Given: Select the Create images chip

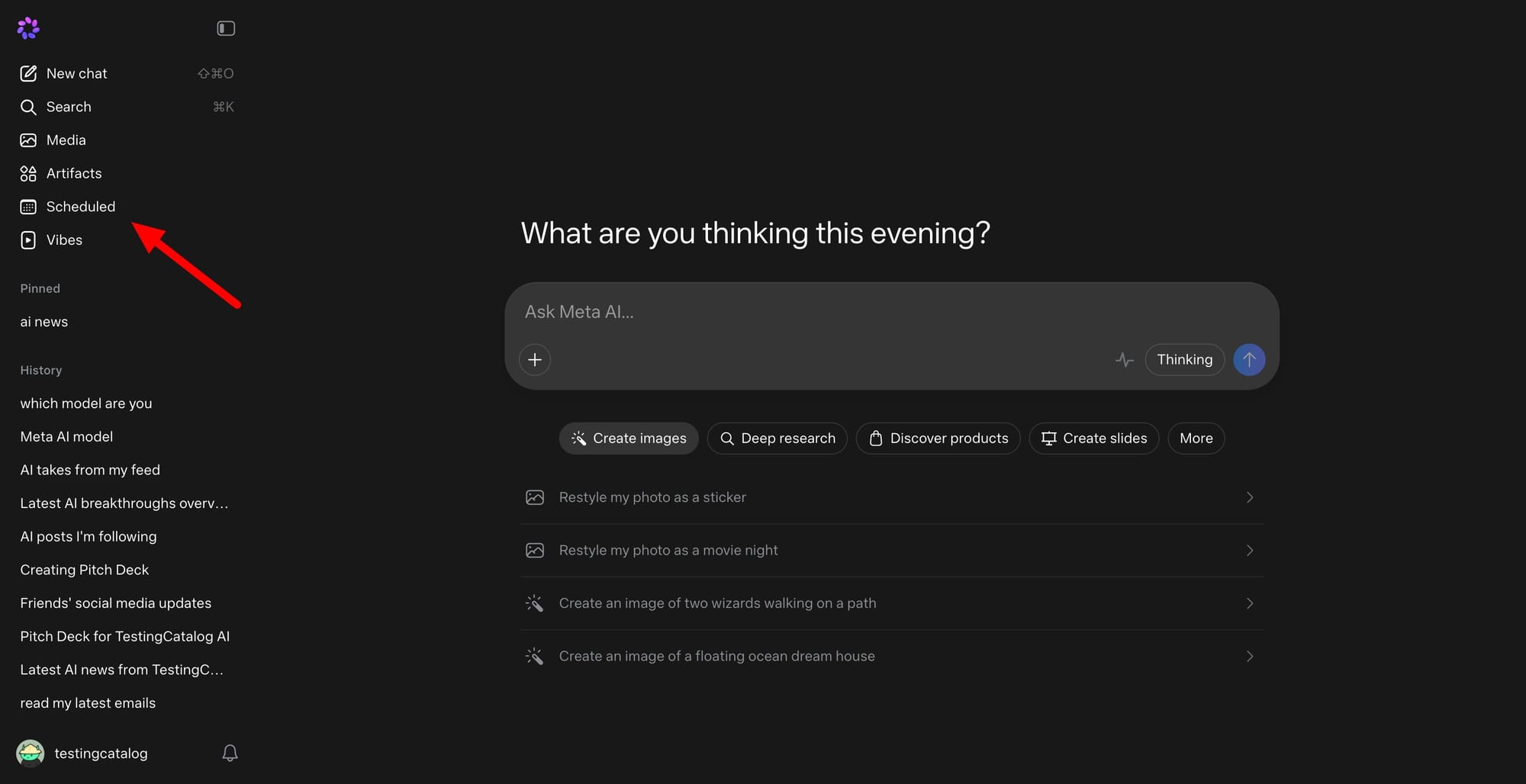Looking at the screenshot, I should (629, 439).
